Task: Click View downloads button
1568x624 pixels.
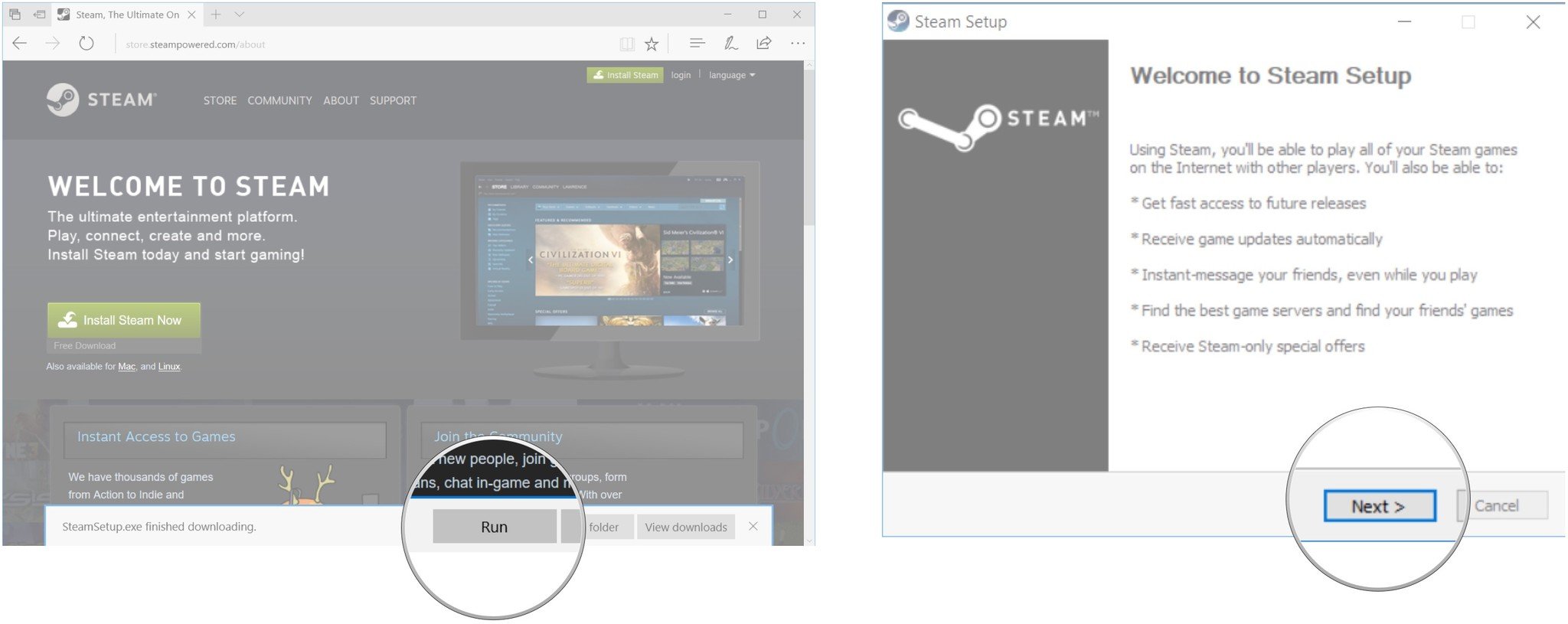Action: coord(686,527)
